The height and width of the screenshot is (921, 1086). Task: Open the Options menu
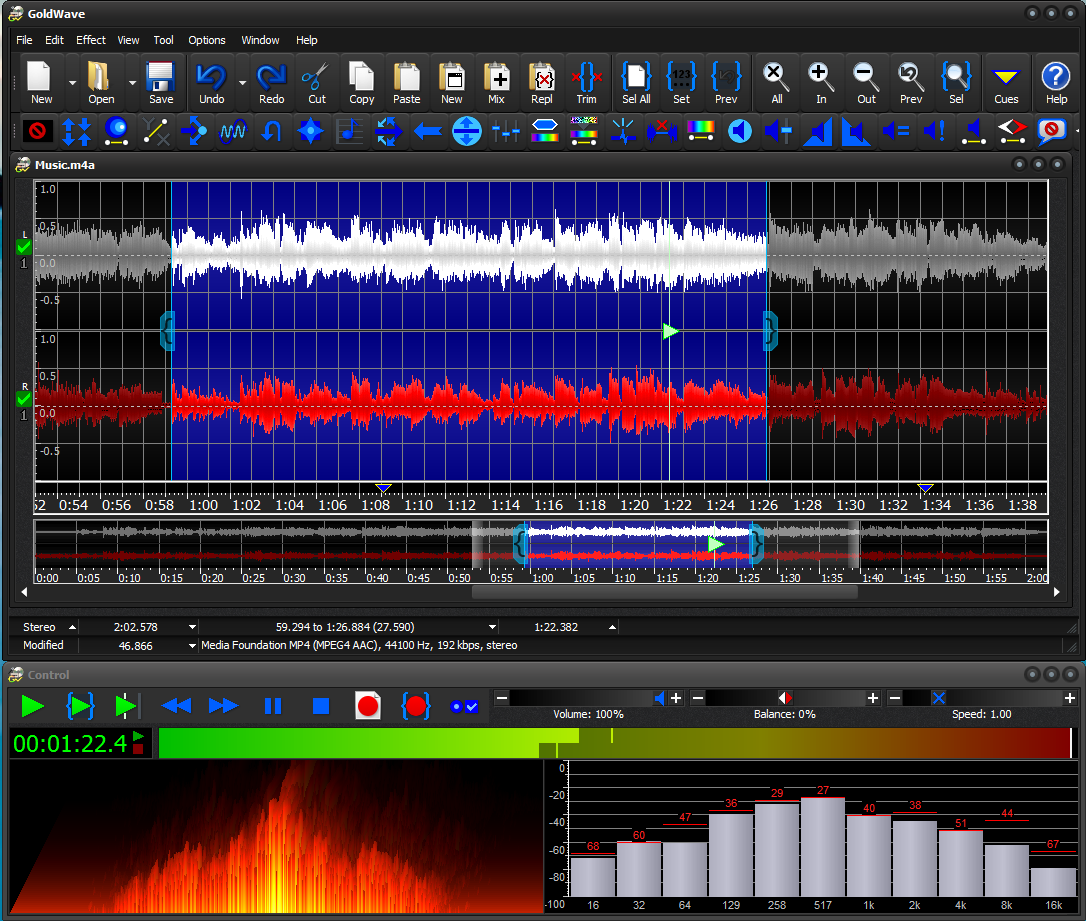coord(206,40)
